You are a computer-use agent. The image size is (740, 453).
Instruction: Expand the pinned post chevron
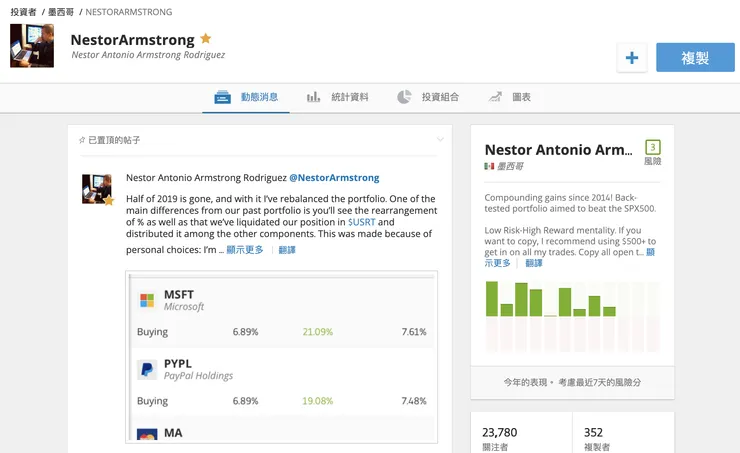pyautogui.click(x=440, y=140)
